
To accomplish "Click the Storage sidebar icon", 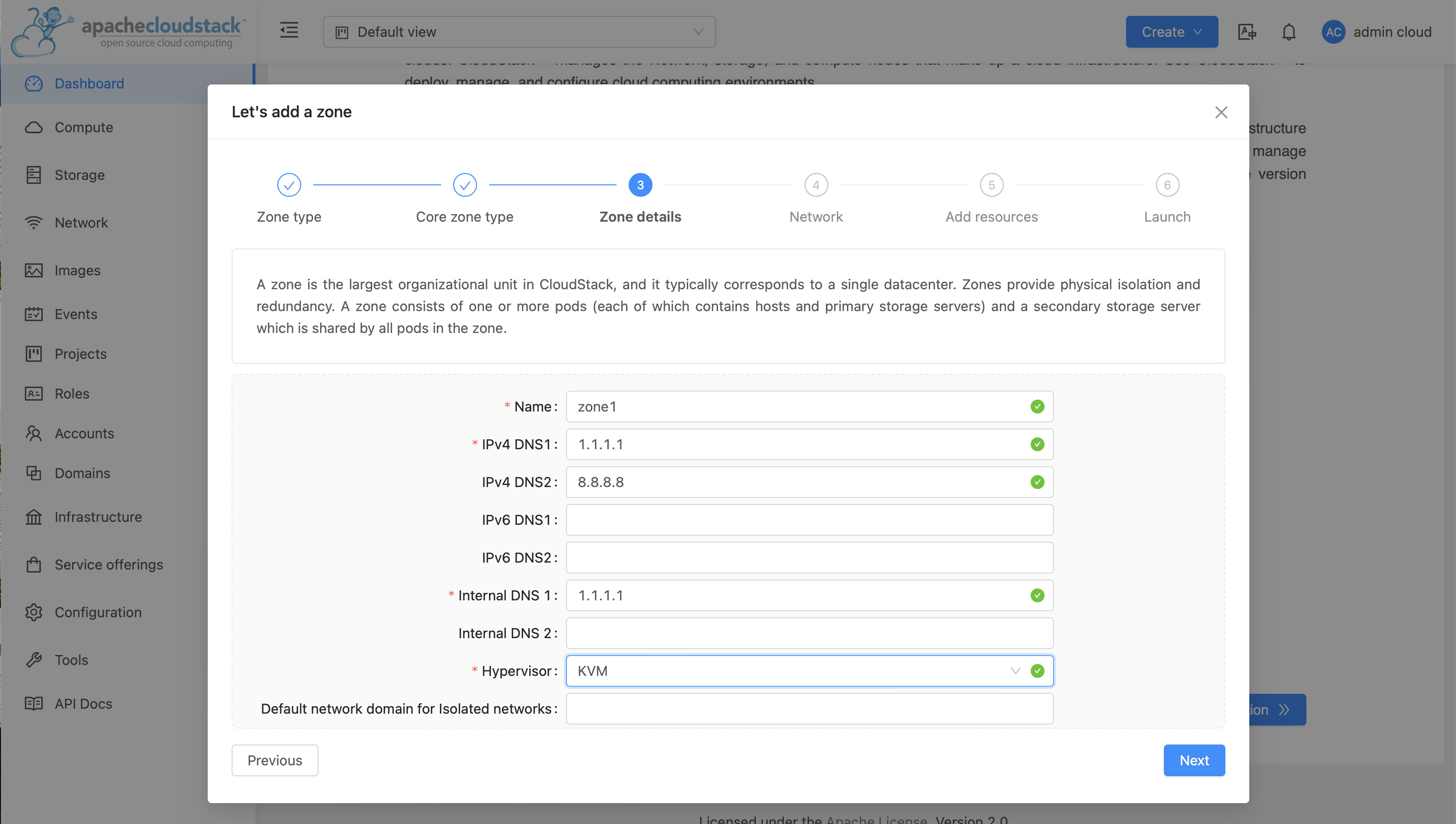I will 34,175.
